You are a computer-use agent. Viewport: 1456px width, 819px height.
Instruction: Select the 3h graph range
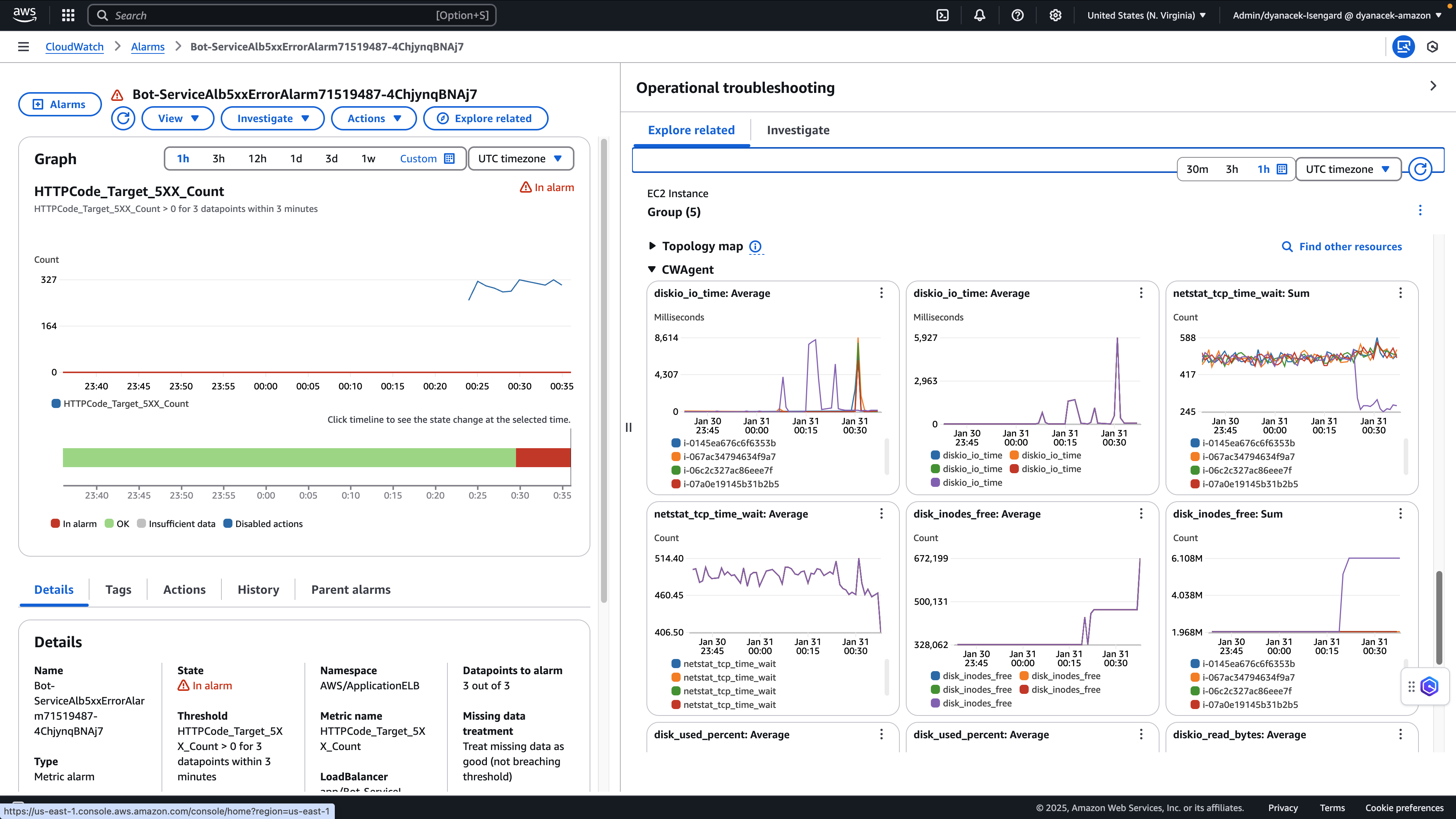click(219, 158)
